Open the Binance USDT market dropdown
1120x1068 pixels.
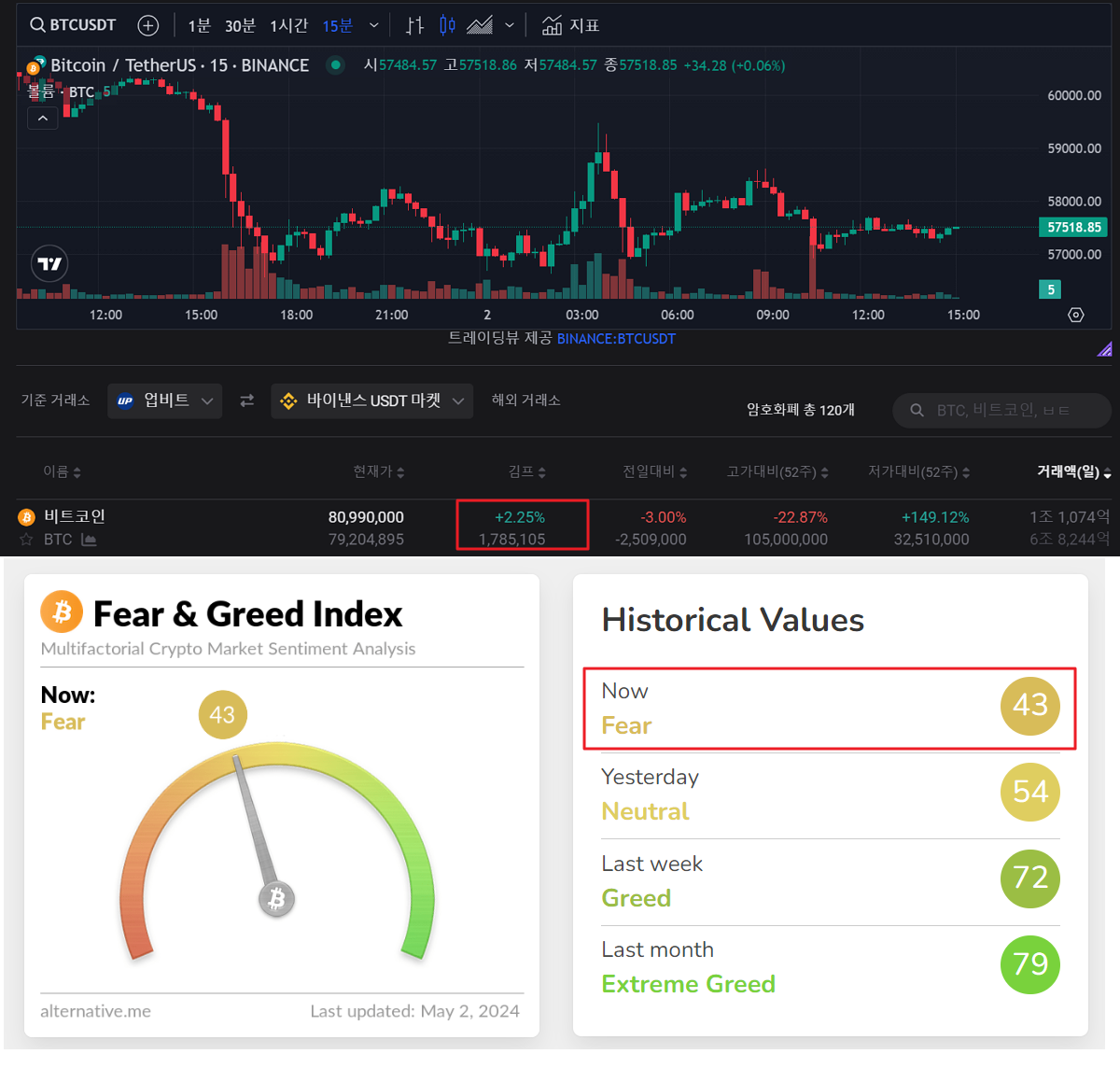[371, 400]
